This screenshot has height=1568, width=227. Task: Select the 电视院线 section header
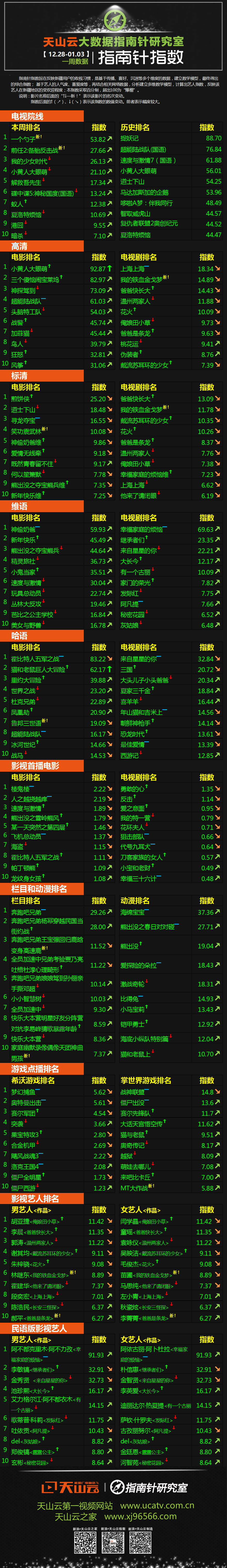point(42,116)
